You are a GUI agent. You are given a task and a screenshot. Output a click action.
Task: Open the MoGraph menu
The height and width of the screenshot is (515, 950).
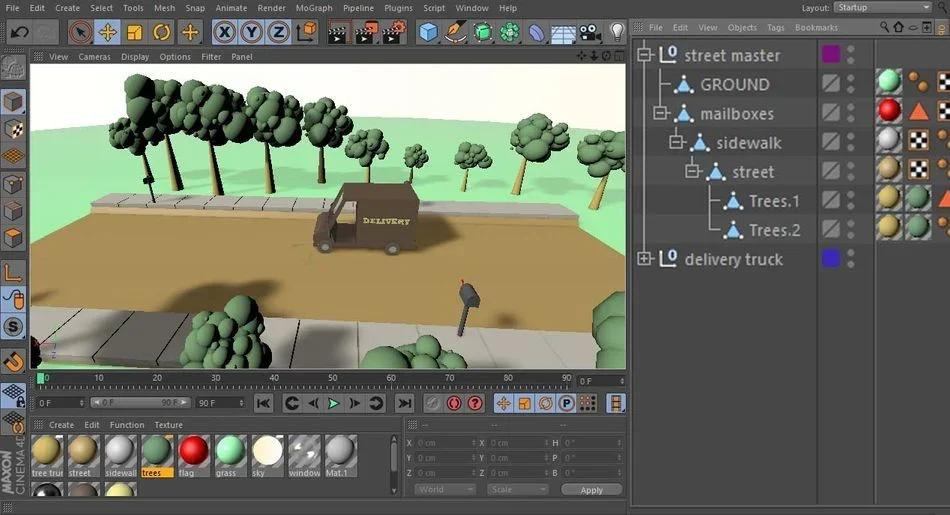(314, 8)
